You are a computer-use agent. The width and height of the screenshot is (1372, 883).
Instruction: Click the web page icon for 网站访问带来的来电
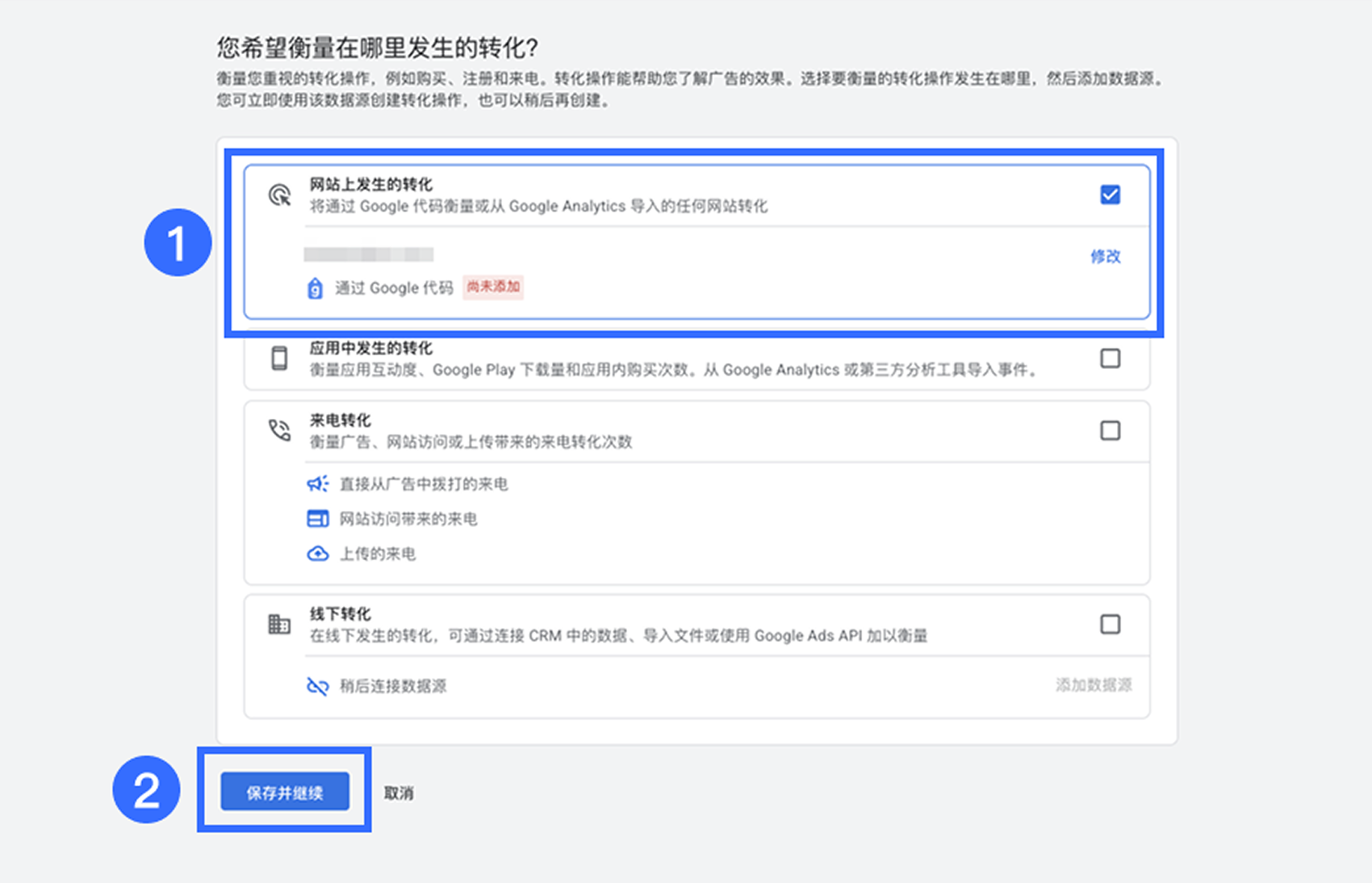pyautogui.click(x=318, y=518)
